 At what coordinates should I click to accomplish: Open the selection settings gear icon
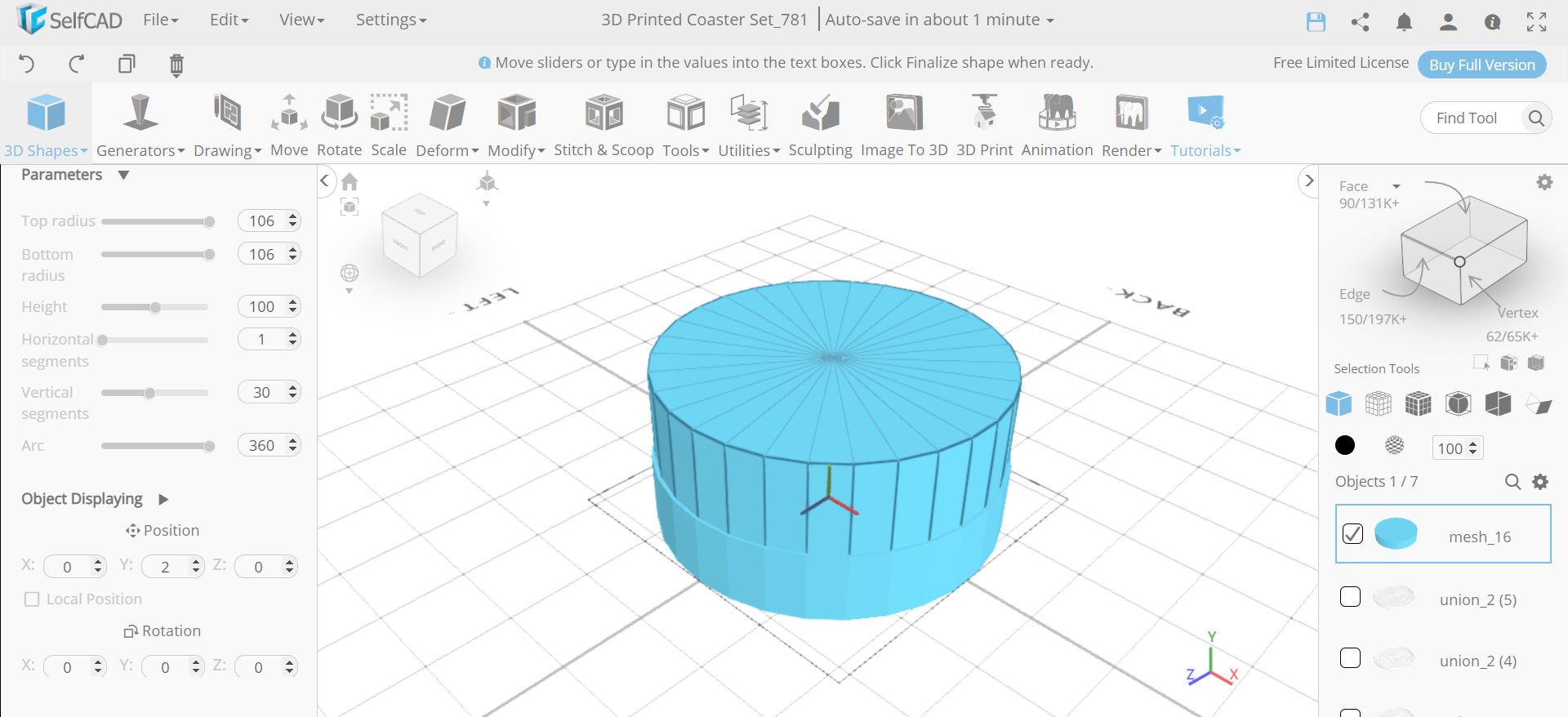[1544, 182]
